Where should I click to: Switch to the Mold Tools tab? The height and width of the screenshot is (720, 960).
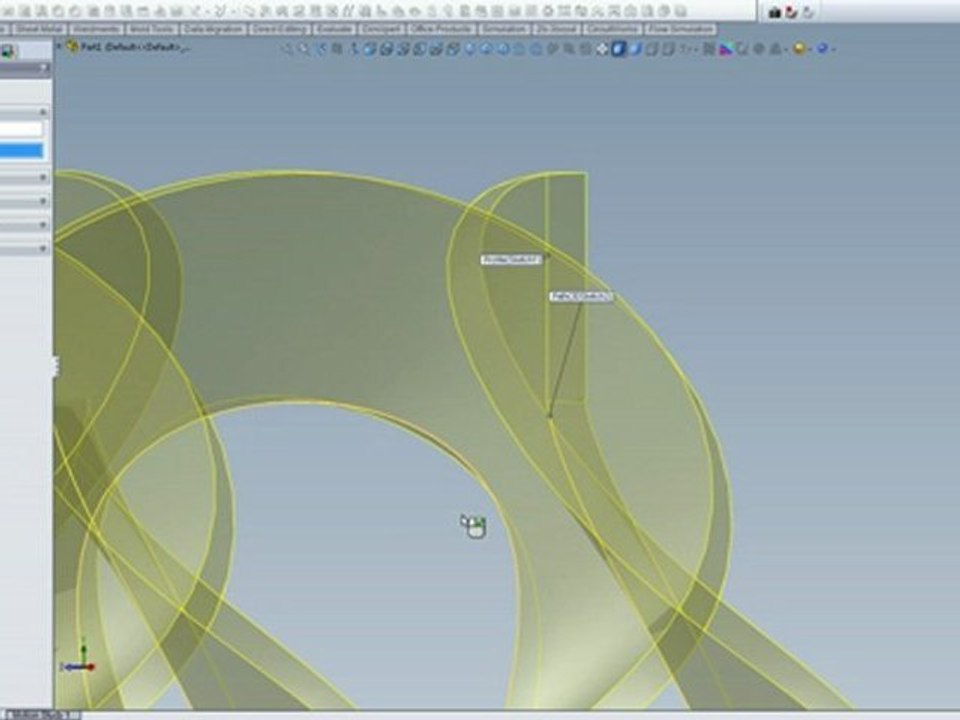[x=151, y=29]
